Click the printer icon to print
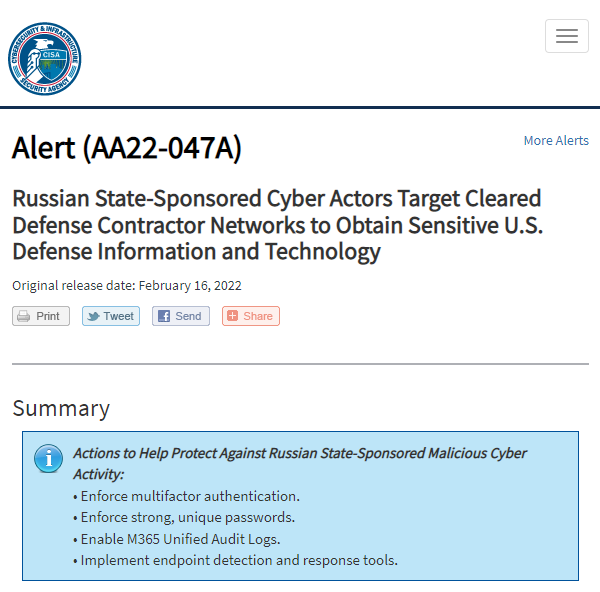Viewport: 600px width, 592px height. [24, 316]
